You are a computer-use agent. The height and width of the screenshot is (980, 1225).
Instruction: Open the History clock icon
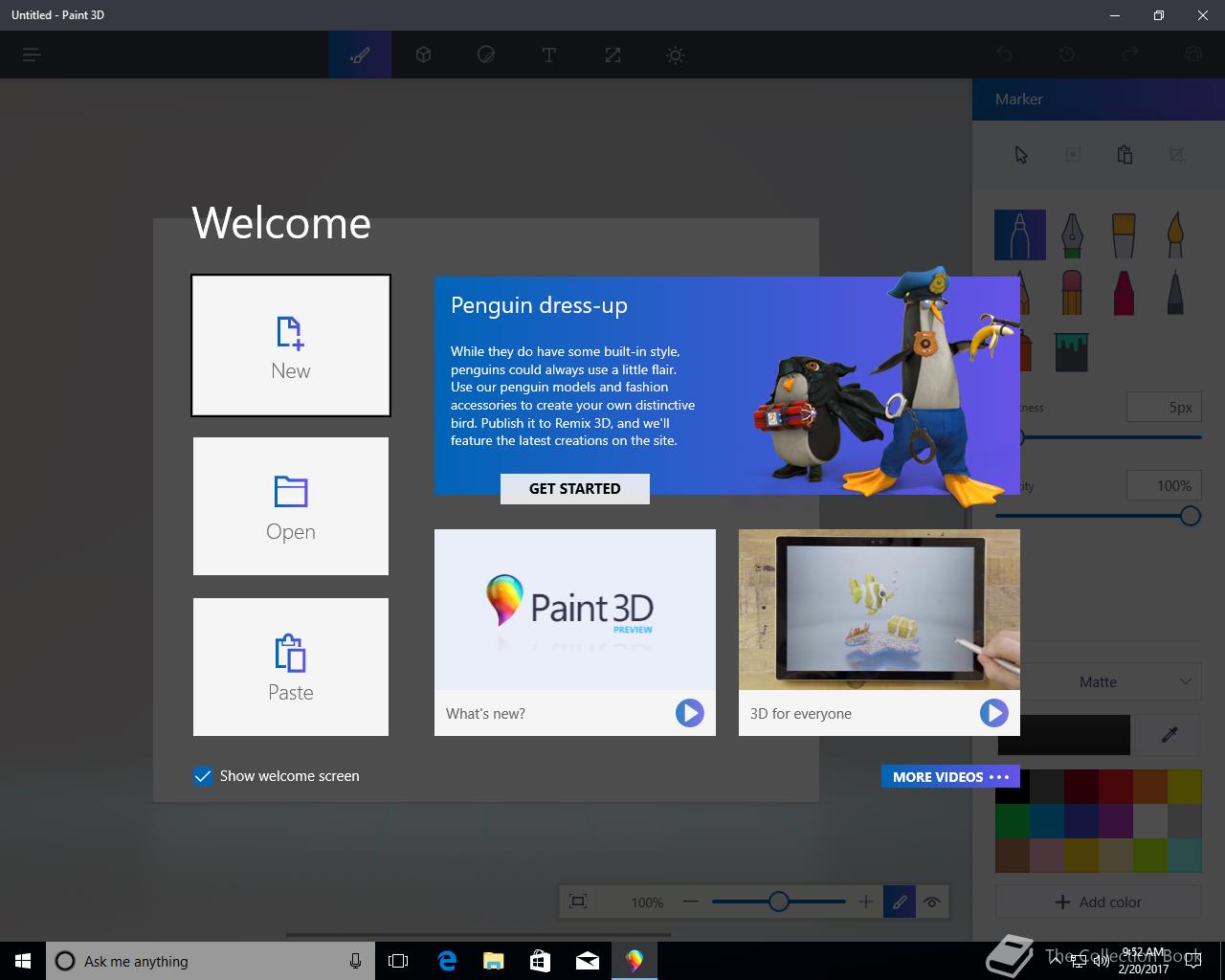point(1067,55)
